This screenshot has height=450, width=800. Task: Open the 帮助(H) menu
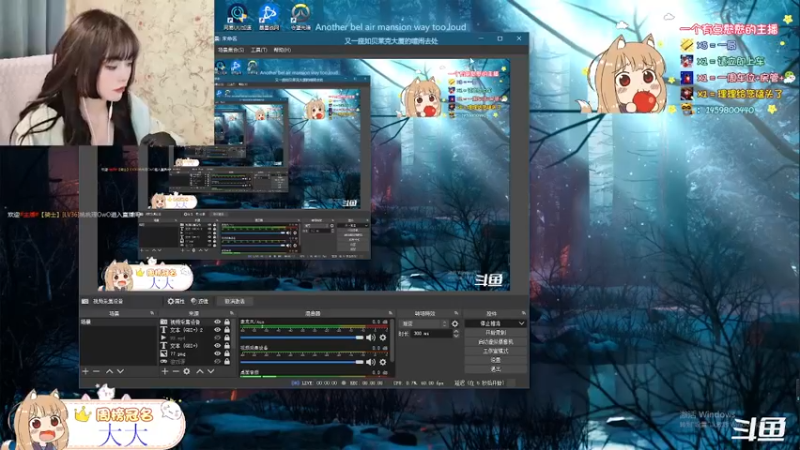[x=282, y=50]
